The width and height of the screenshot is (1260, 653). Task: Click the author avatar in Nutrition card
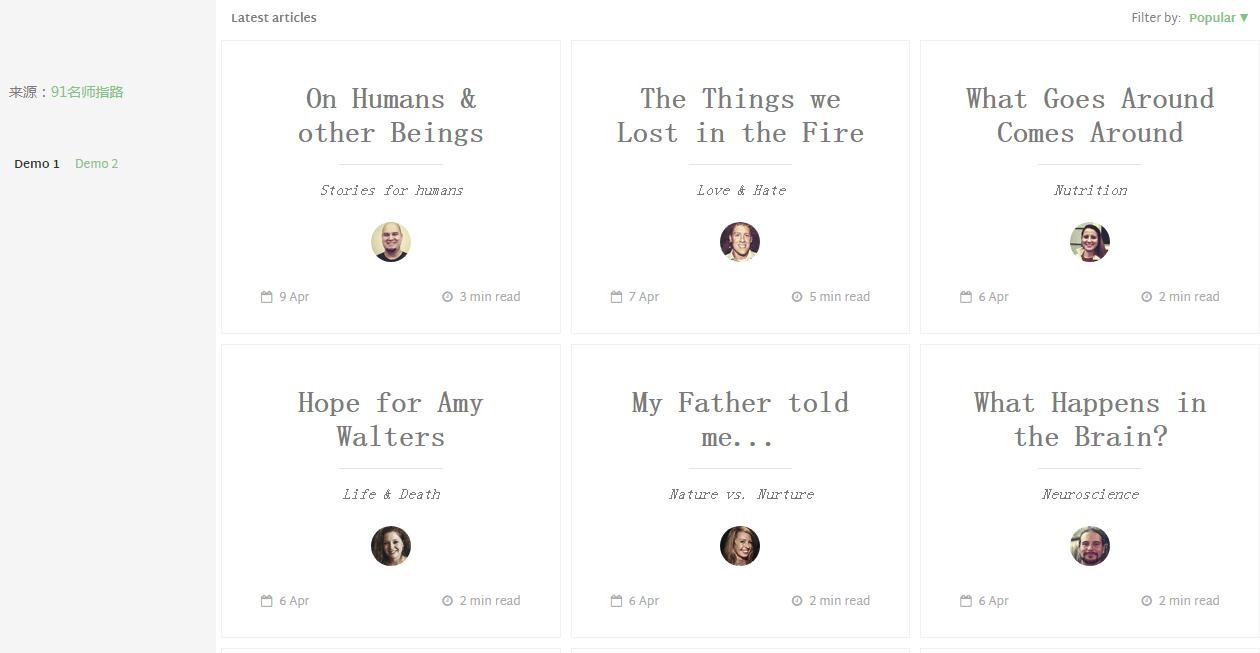click(x=1090, y=242)
